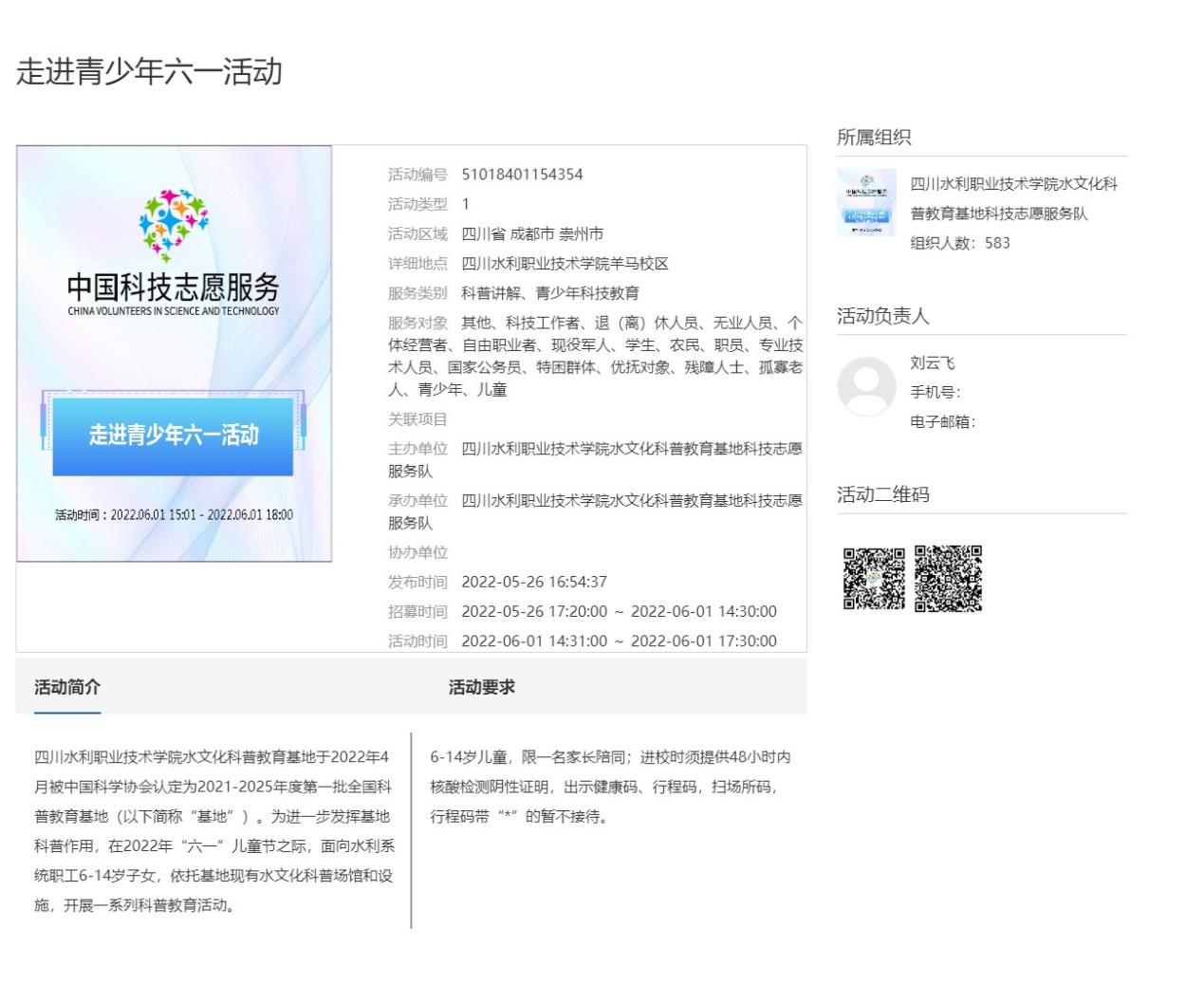Click the 详细地点 address 四川水利职业技术学院羊马校区
1204x1002 pixels.
tap(565, 264)
